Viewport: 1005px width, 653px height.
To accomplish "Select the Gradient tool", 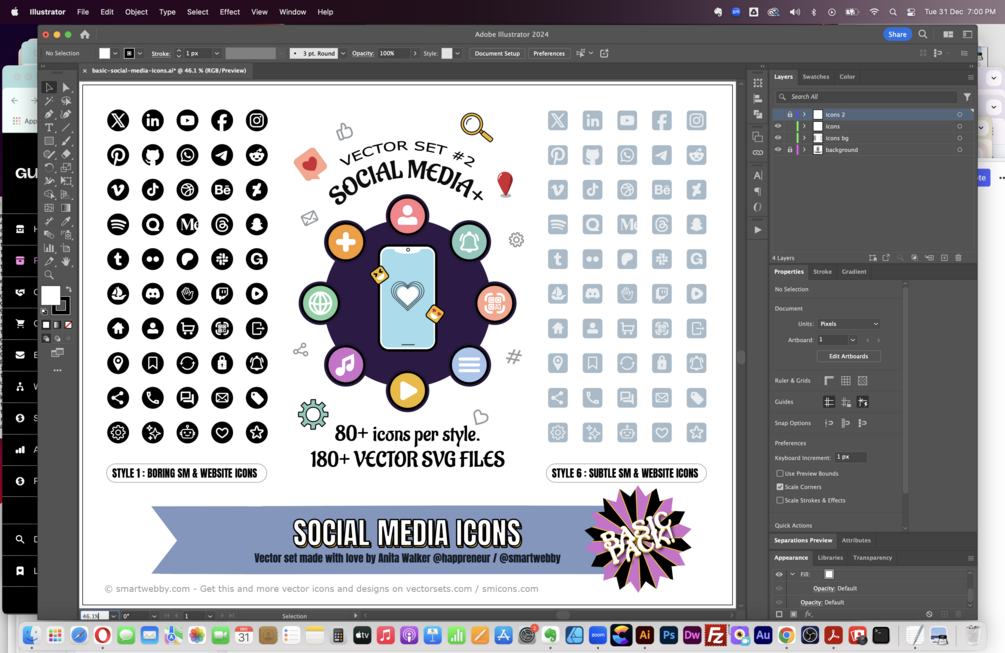I will click(x=66, y=208).
